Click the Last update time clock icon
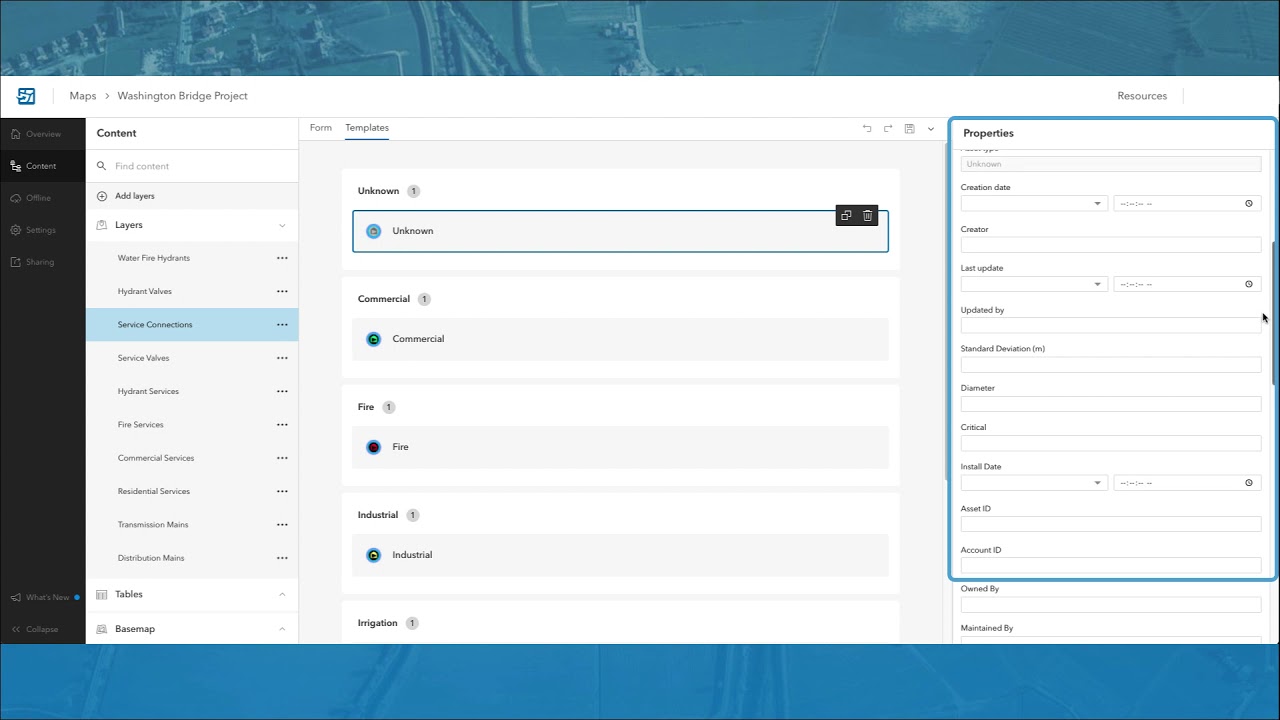The image size is (1280, 720). tap(1249, 284)
